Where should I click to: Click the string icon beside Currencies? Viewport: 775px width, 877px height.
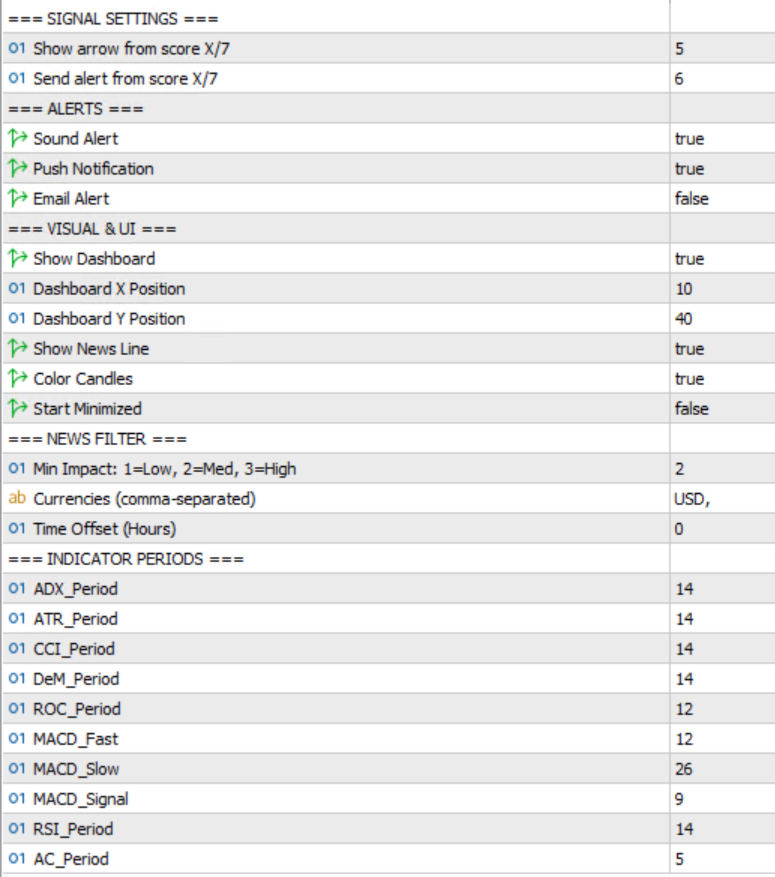tap(17, 499)
